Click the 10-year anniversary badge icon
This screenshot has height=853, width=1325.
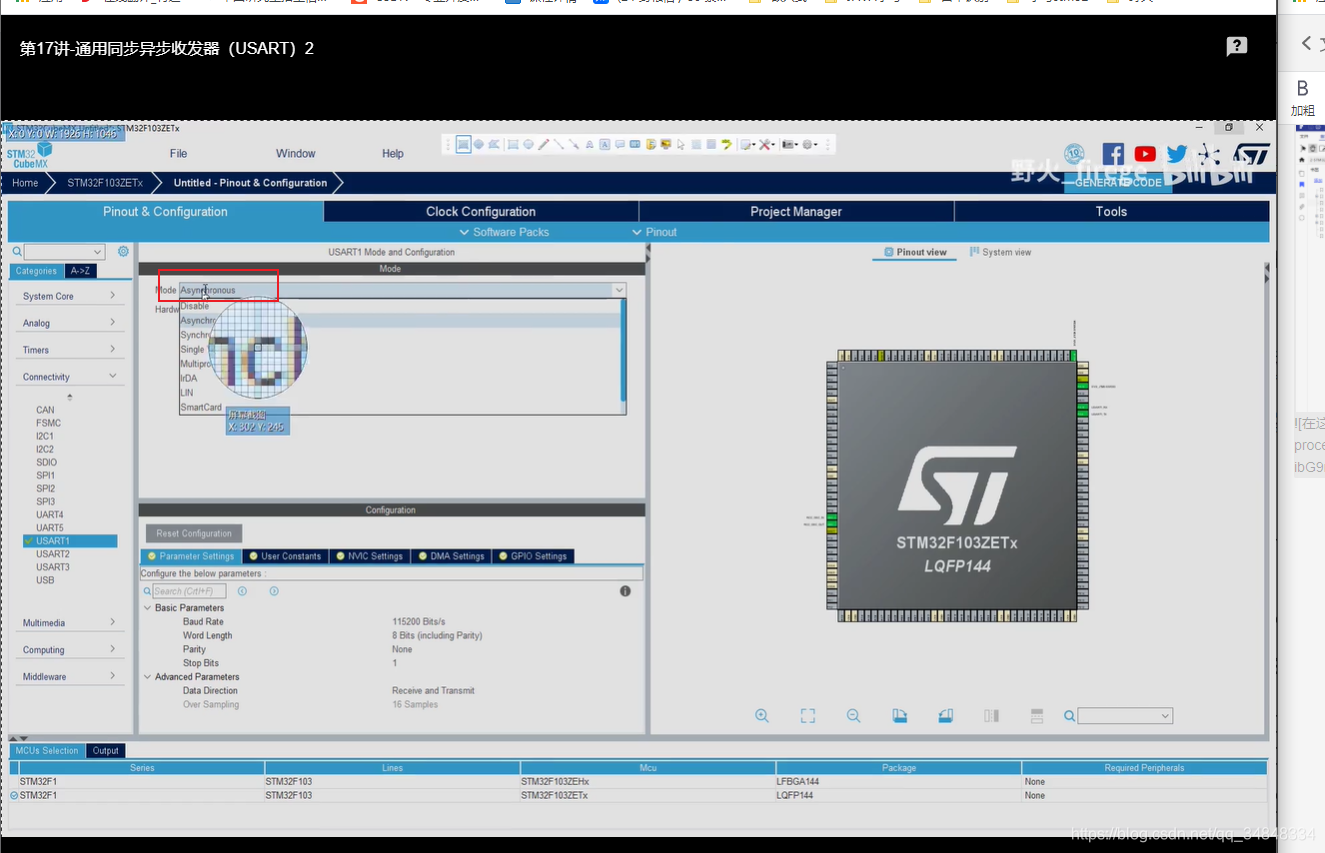tap(1075, 154)
